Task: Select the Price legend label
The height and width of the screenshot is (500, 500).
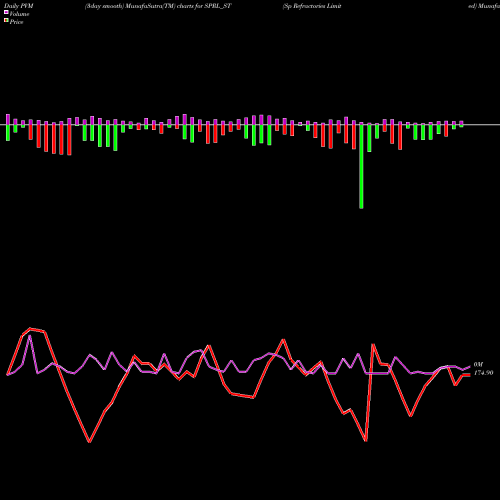Action: click(16, 22)
